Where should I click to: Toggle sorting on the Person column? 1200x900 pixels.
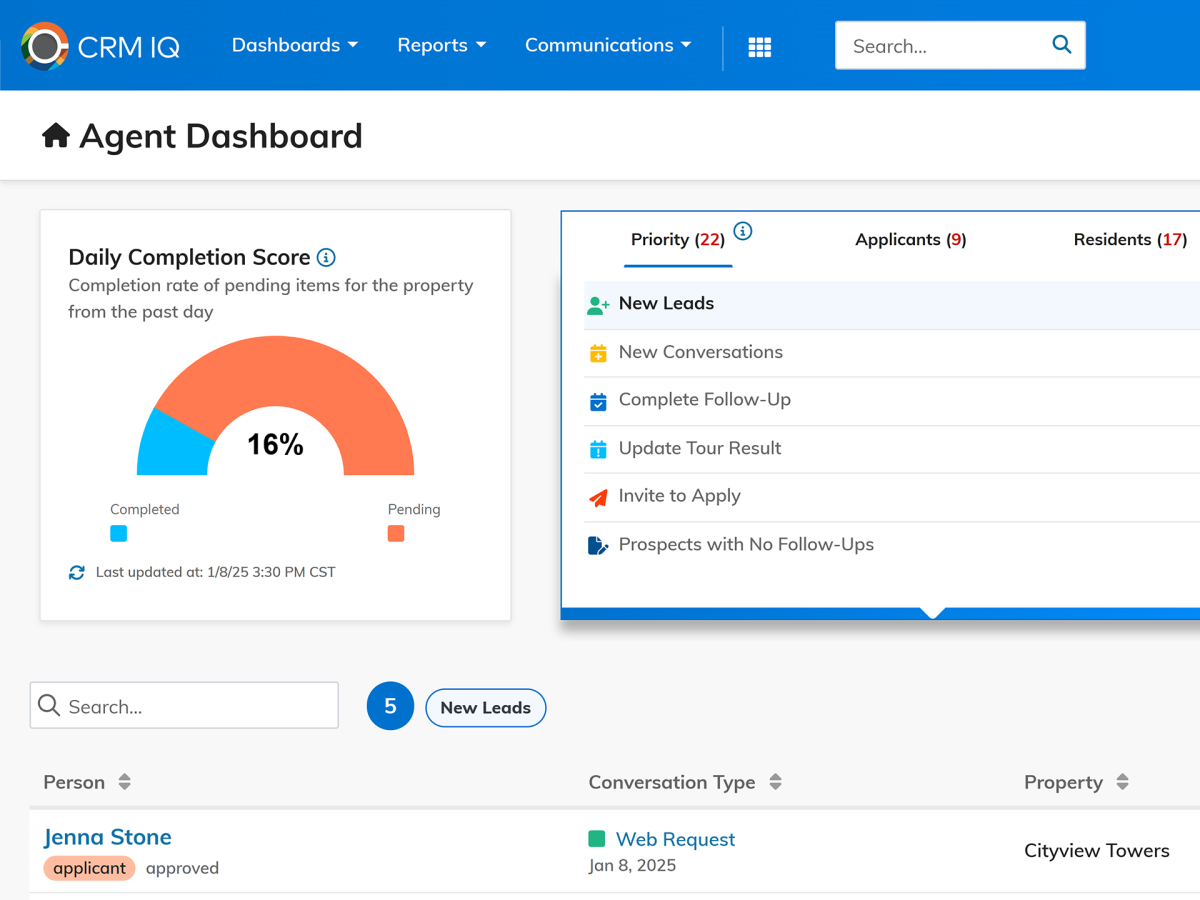coord(124,782)
